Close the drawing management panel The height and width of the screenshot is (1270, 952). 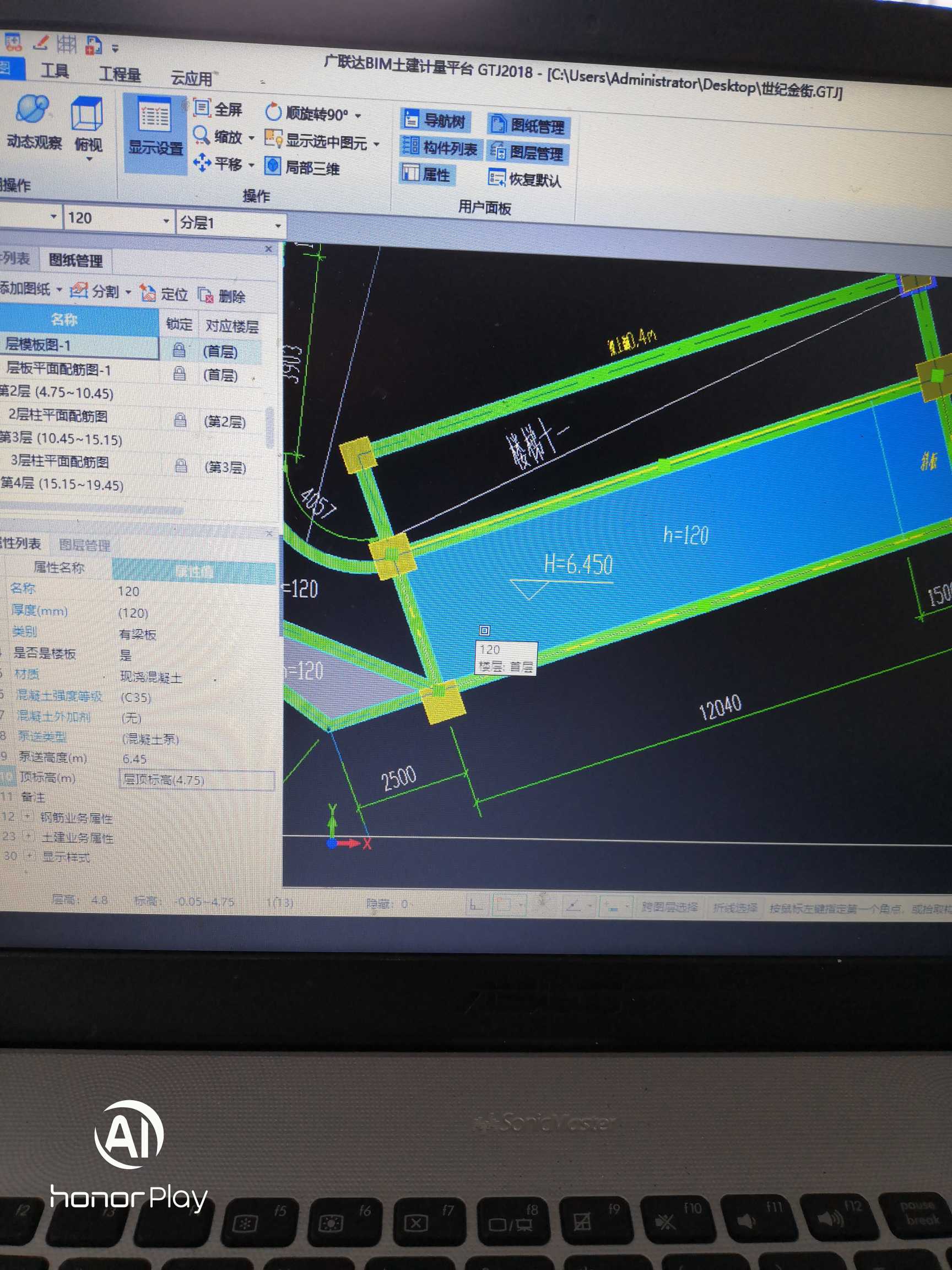(268, 249)
